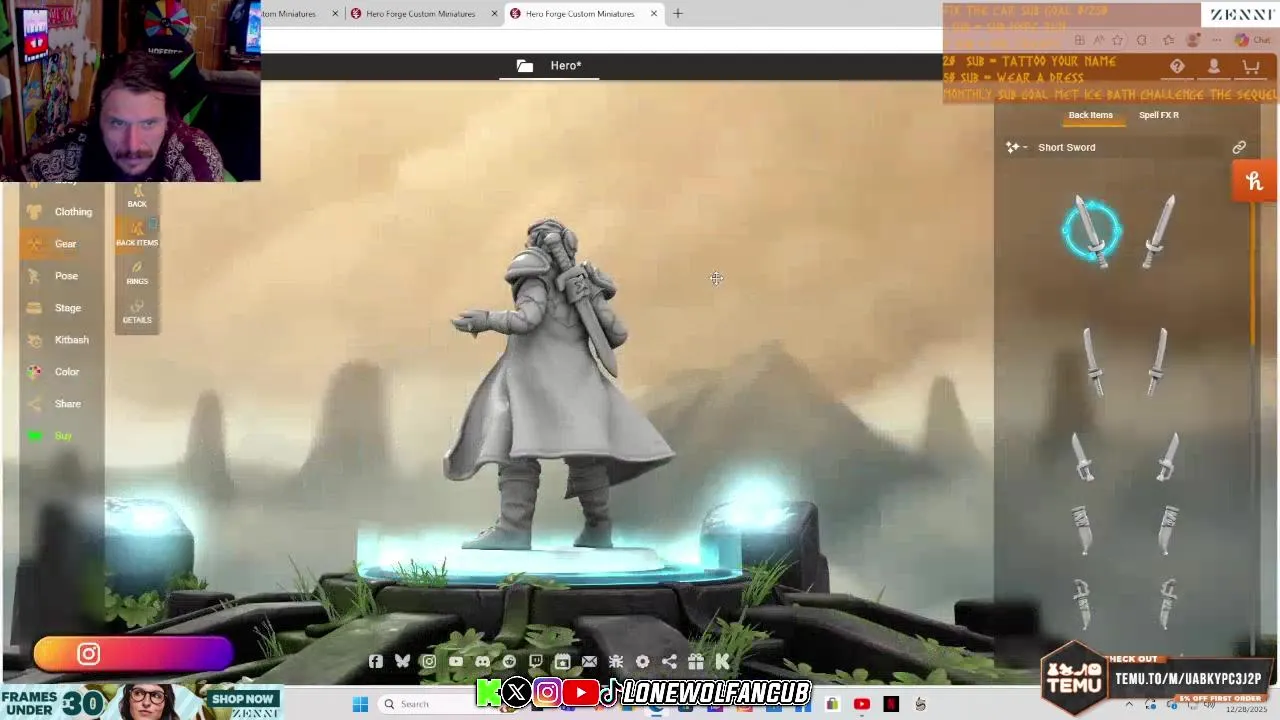The height and width of the screenshot is (720, 1280).
Task: Select the BACK gear subcategory
Action: 137,196
